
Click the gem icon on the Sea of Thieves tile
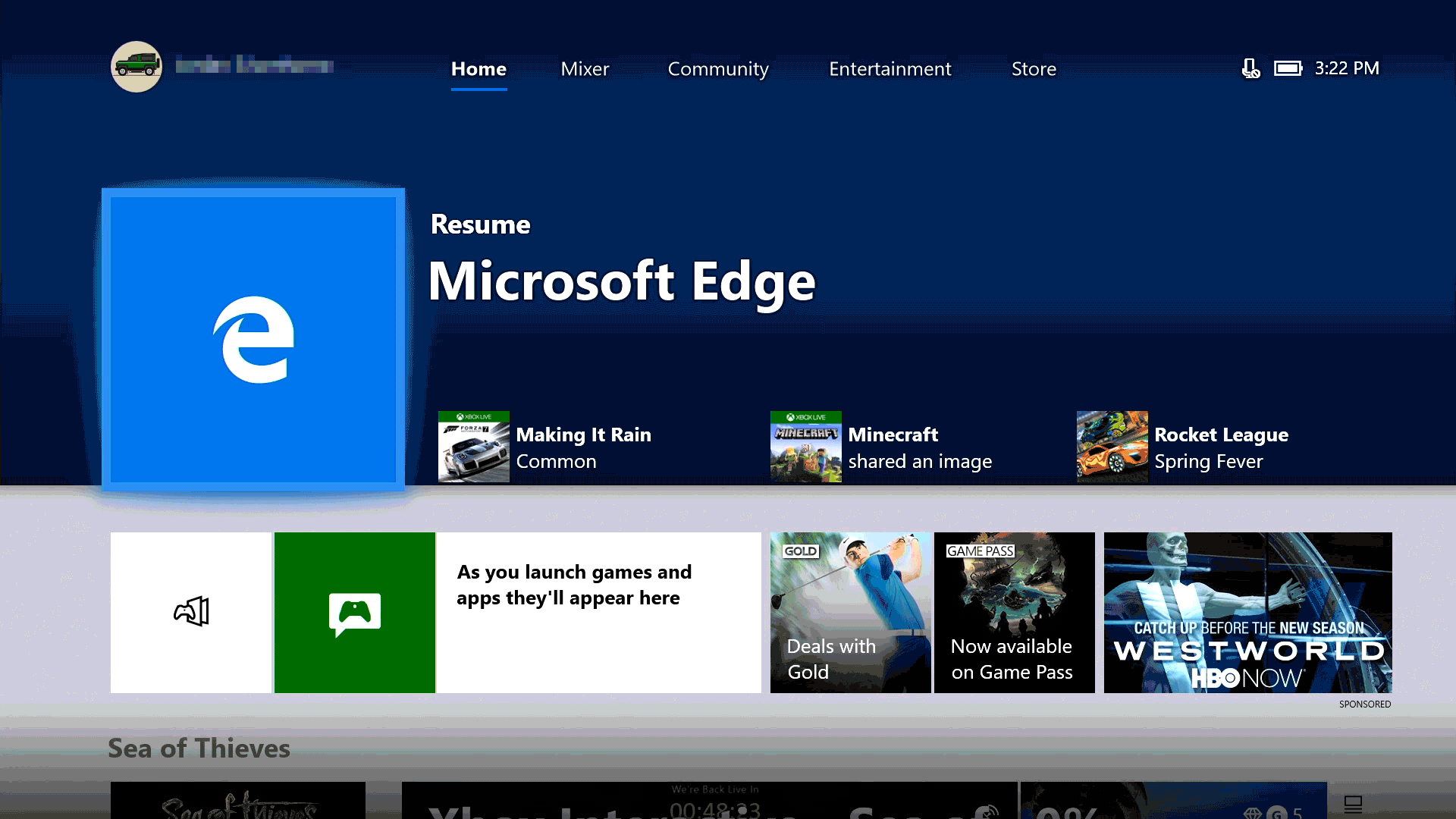[x=1252, y=812]
